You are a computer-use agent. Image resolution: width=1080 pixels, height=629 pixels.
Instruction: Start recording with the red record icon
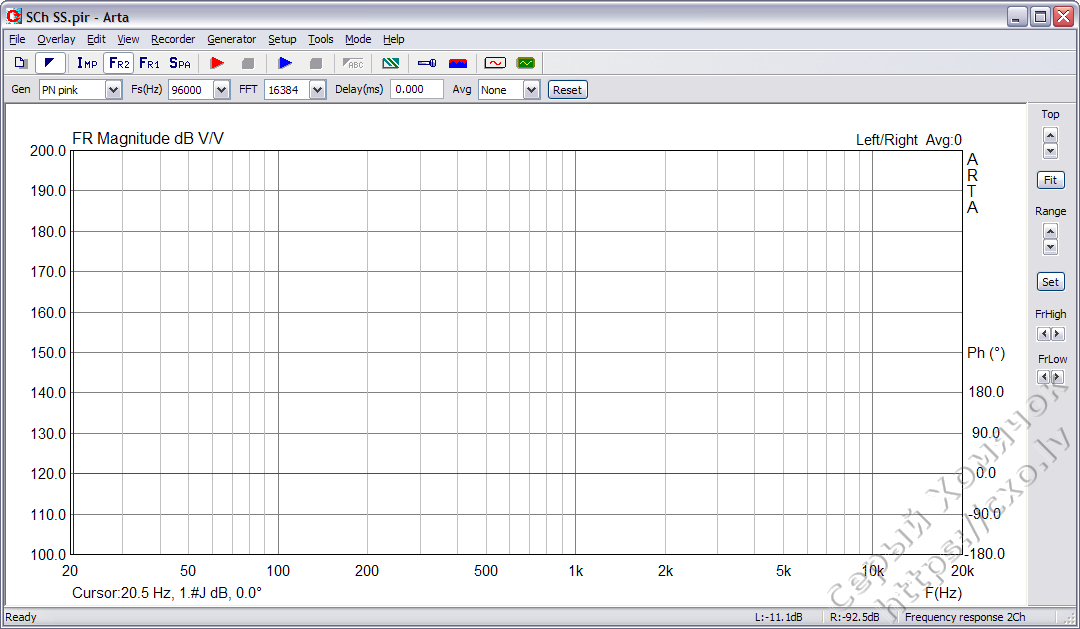point(216,62)
